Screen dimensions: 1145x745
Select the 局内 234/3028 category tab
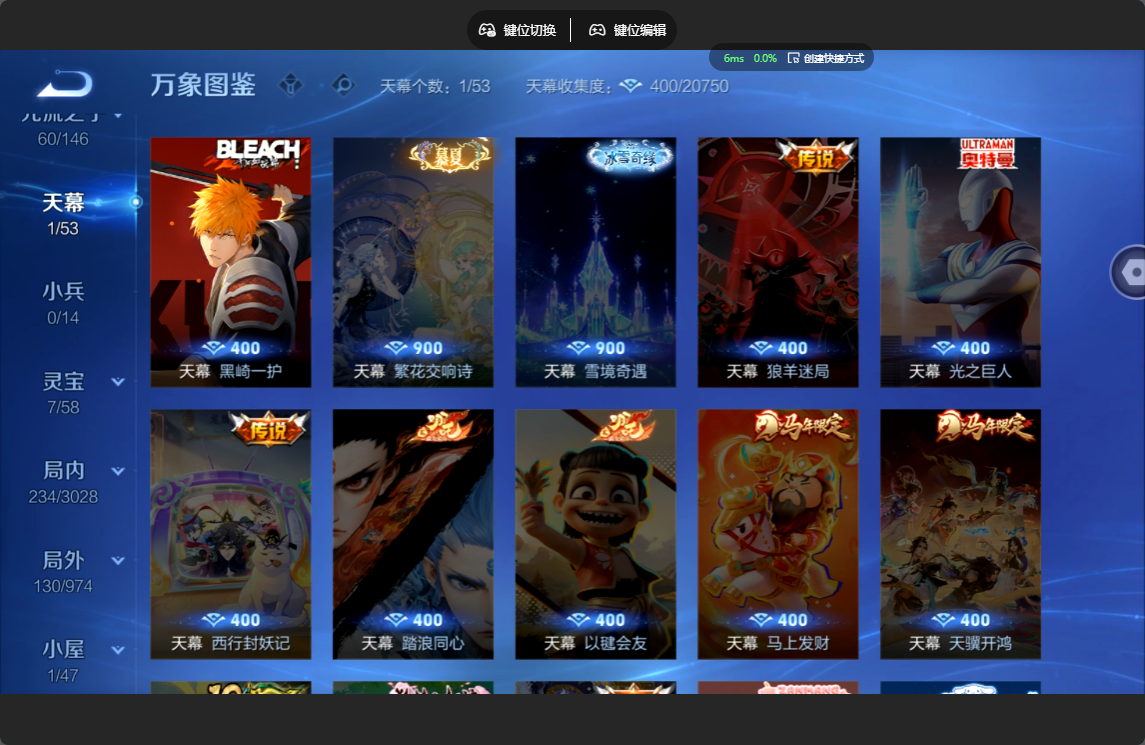(x=64, y=482)
